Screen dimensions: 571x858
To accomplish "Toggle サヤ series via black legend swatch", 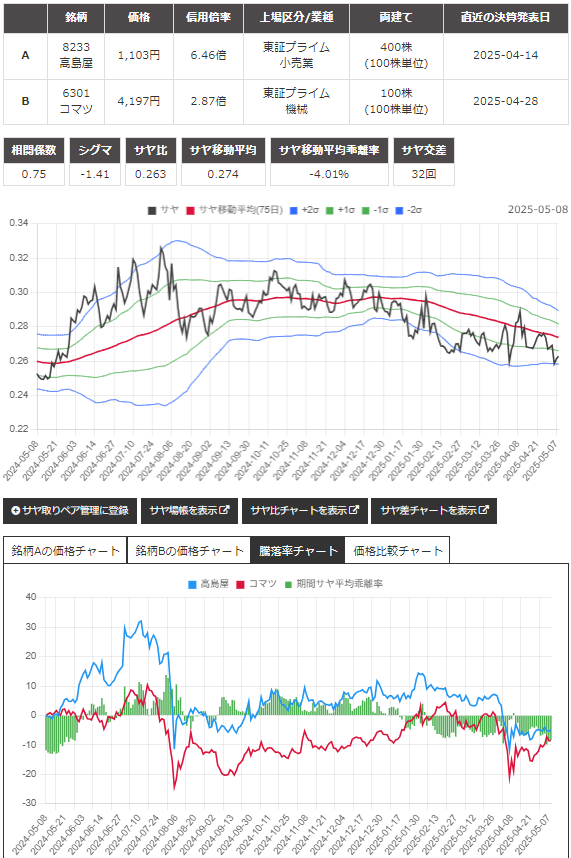I will 152,210.
